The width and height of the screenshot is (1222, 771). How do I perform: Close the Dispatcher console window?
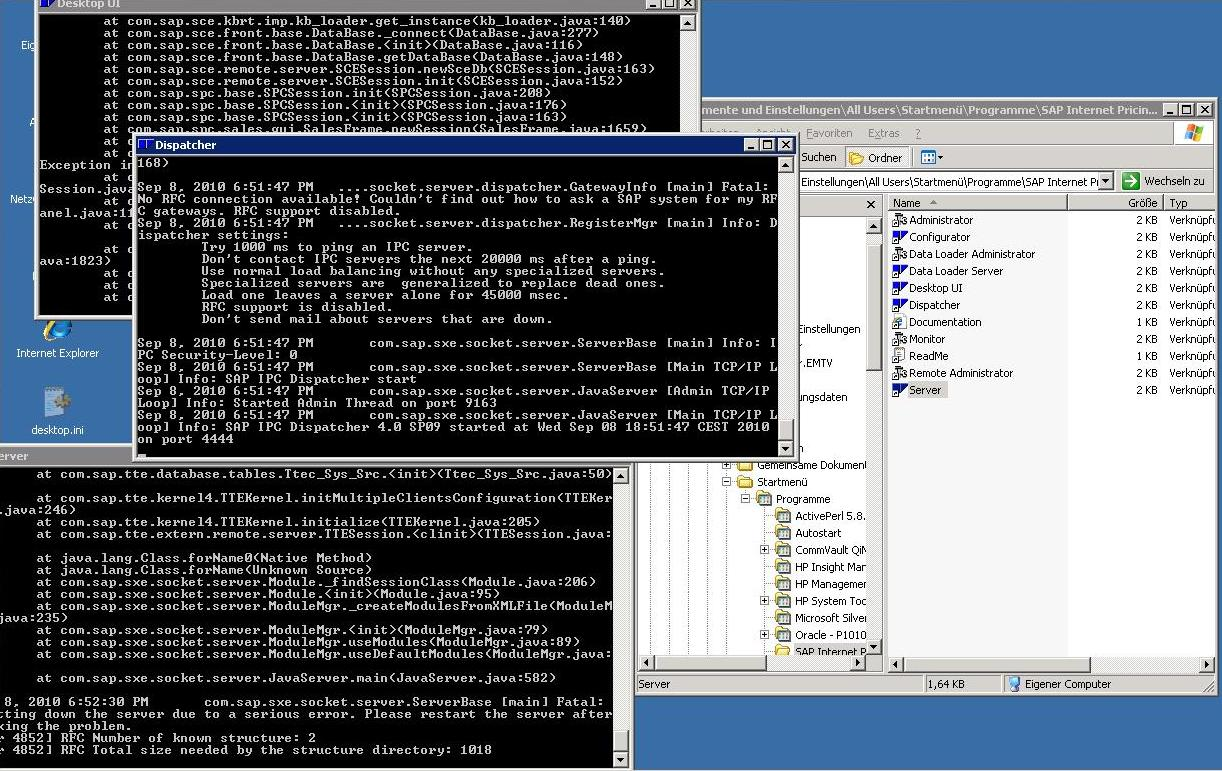[785, 145]
